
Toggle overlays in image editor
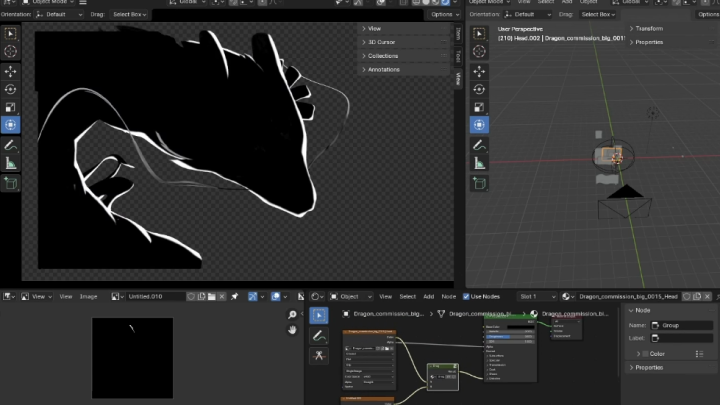click(x=276, y=297)
